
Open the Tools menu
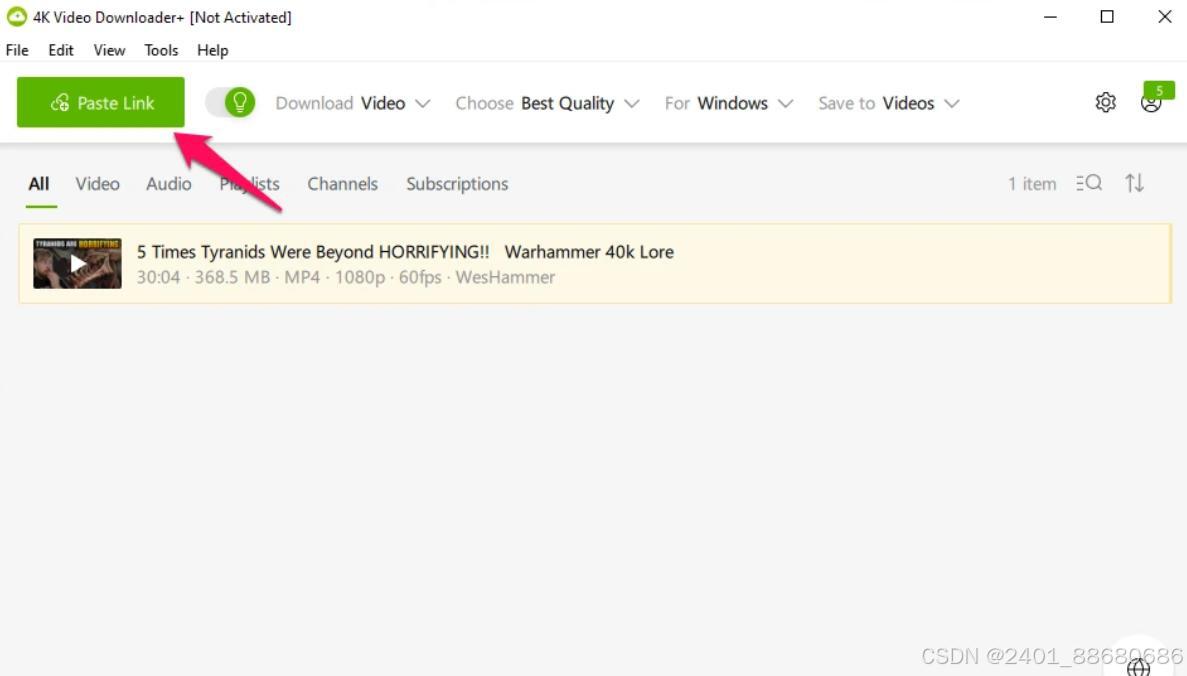point(161,50)
